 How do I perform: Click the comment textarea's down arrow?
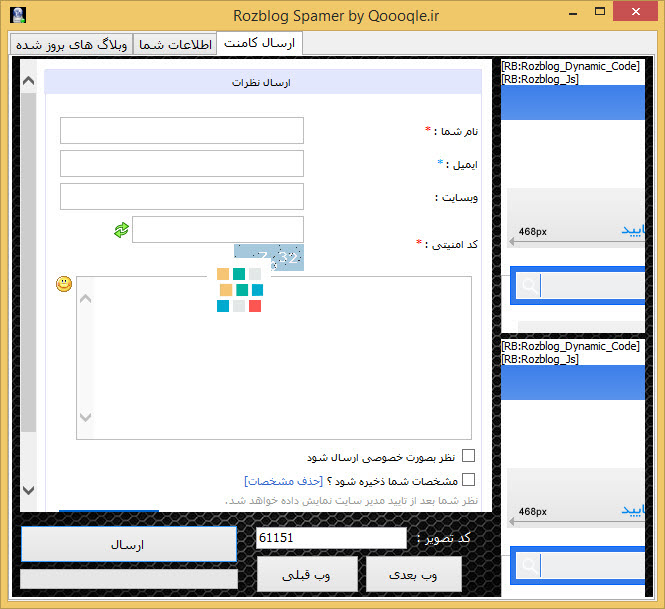(86, 417)
